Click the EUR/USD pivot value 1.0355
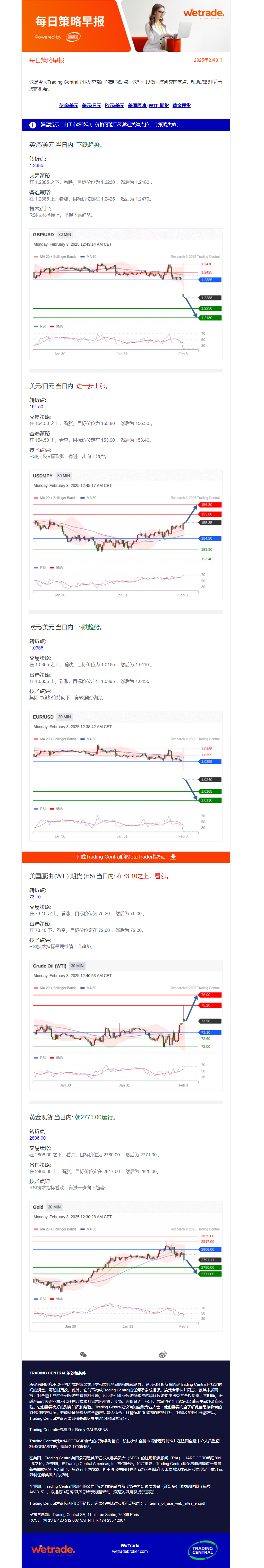 37,648
